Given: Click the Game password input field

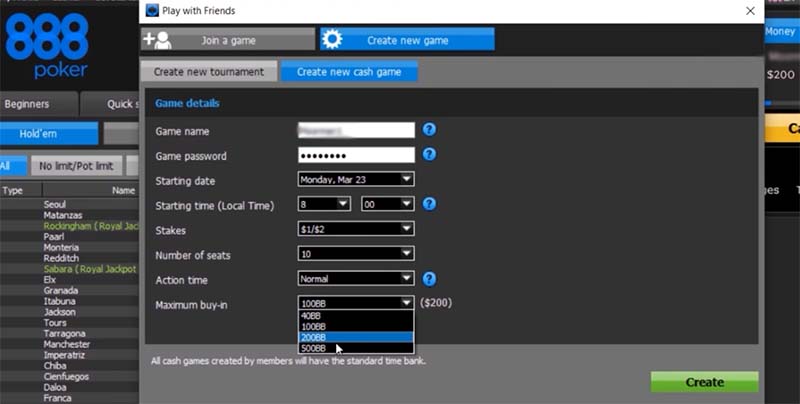Looking at the screenshot, I should 356,155.
